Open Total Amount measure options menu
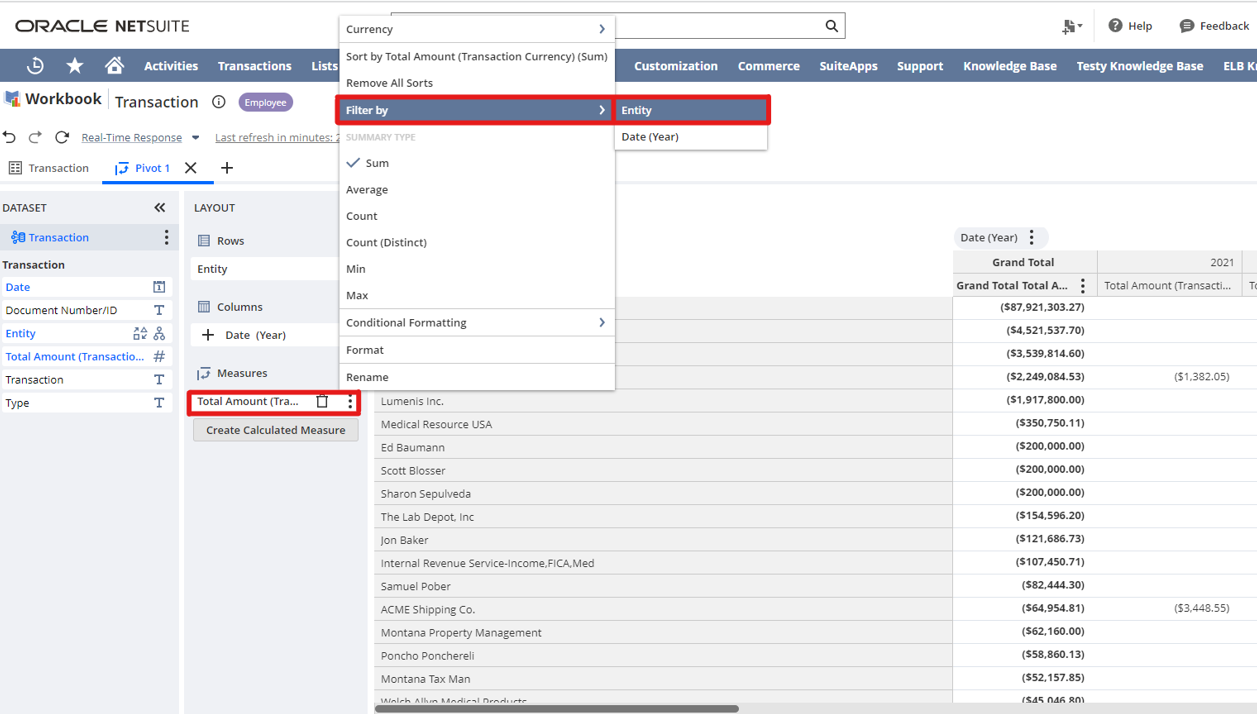This screenshot has width=1257, height=714. click(x=350, y=402)
